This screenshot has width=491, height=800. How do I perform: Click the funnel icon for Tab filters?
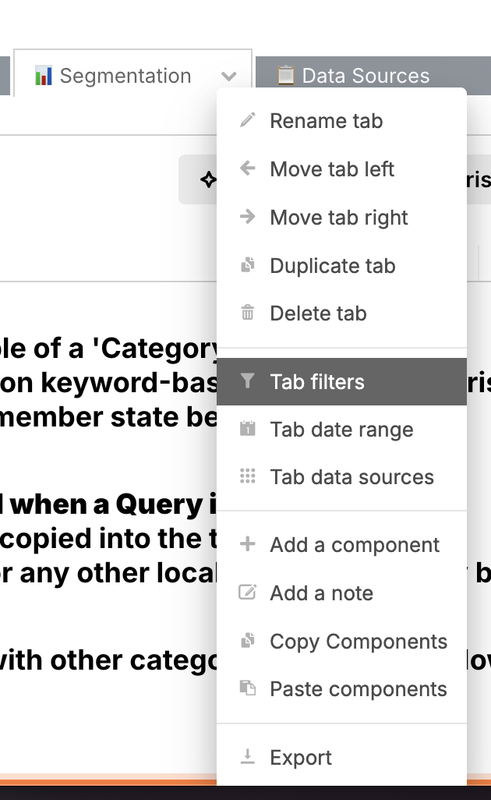point(248,381)
